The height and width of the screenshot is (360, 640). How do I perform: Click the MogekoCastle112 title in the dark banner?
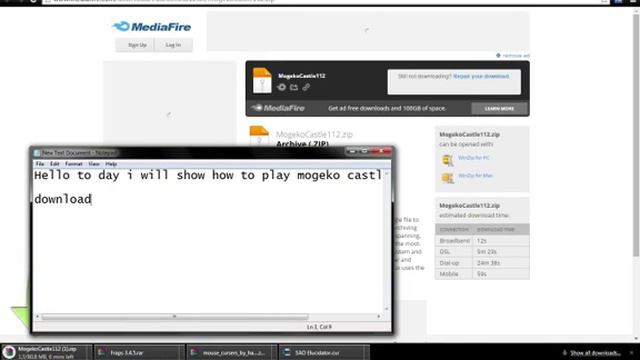pos(302,76)
